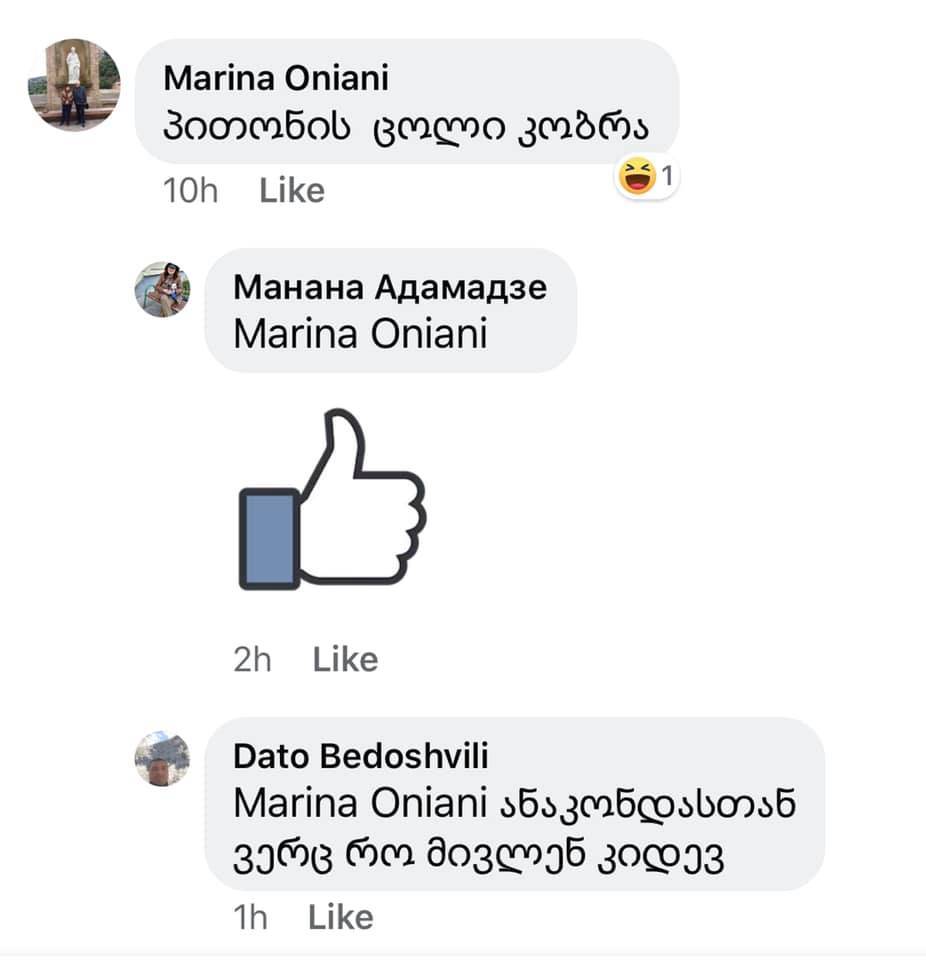Viewport: 926px width, 960px height.
Task: Like the thumbs up sticker reply
Action: pyautogui.click(x=344, y=658)
